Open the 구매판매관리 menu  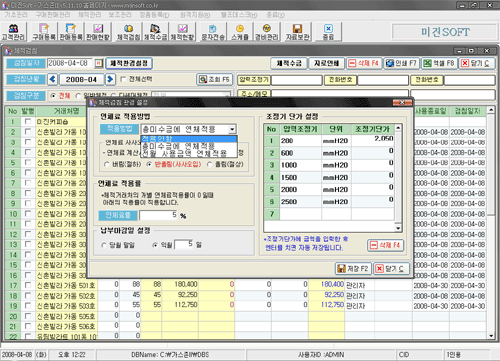point(53,15)
